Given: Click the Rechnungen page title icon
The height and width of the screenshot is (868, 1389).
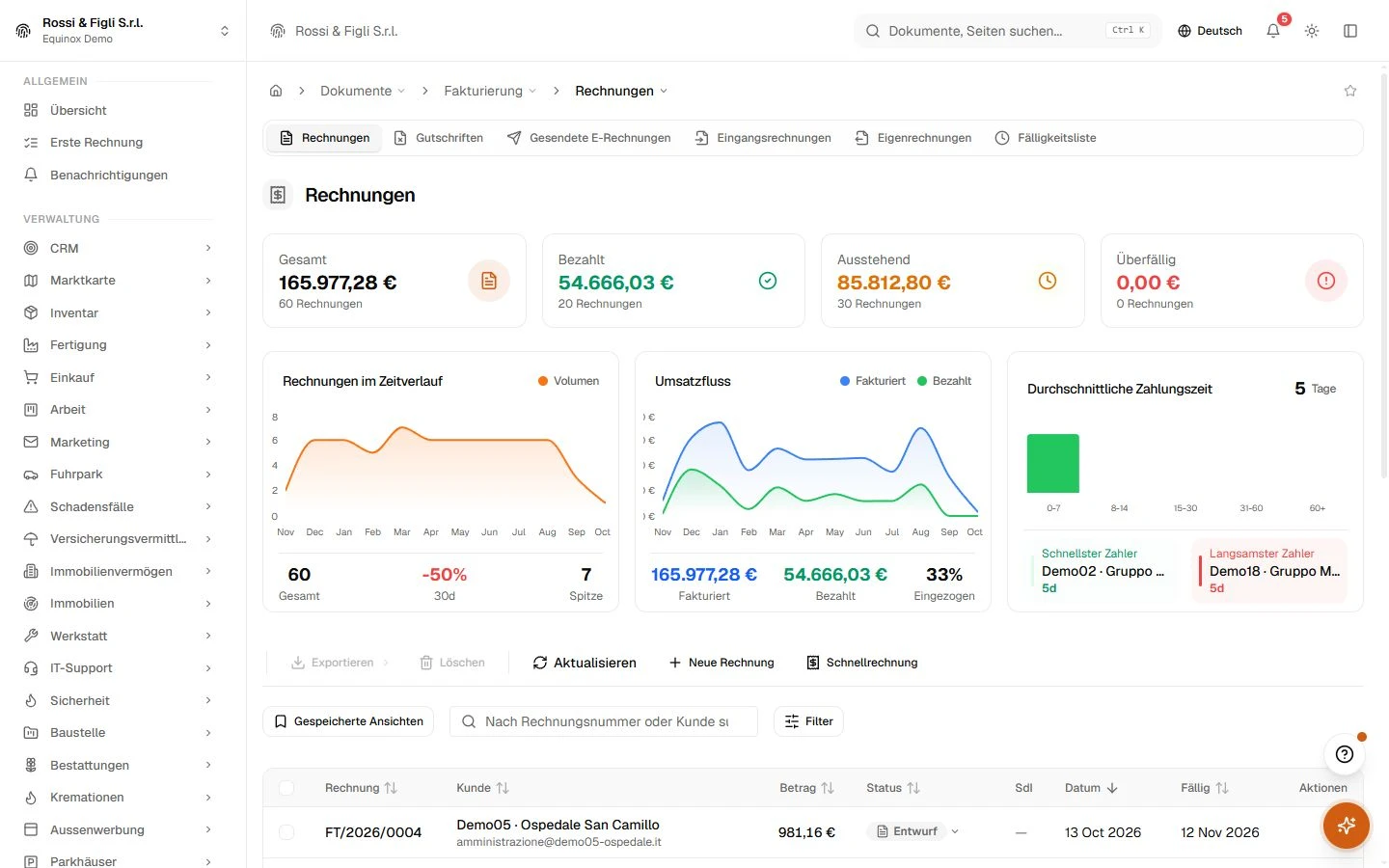Looking at the screenshot, I should [278, 195].
